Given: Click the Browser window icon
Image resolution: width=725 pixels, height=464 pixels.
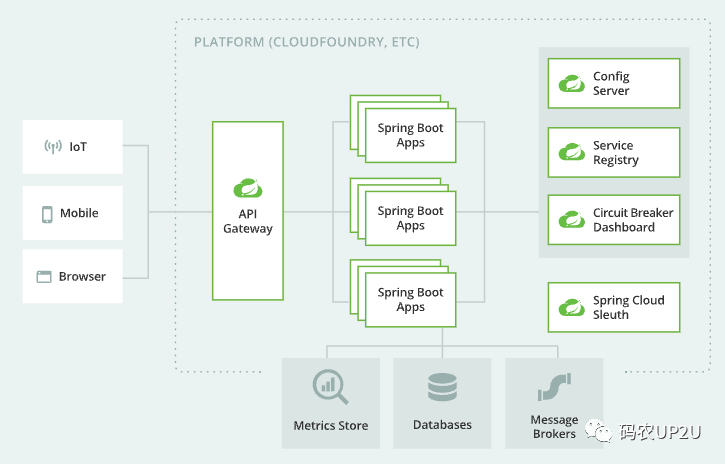Looking at the screenshot, I should (x=44, y=277).
